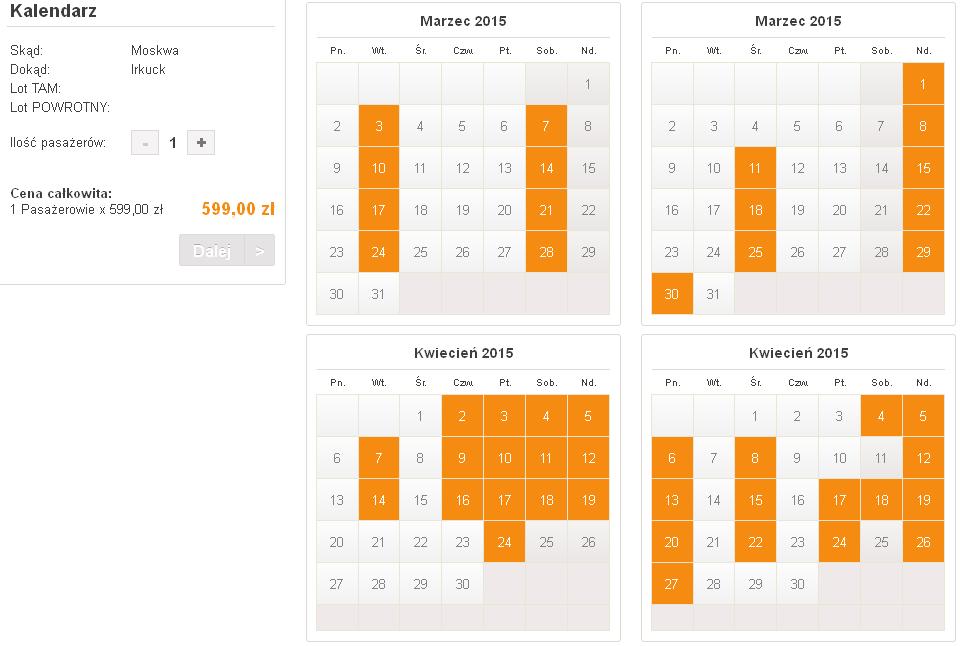Select March 3 in outbound calendar
Screen dimensions: 960x646
coord(378,126)
